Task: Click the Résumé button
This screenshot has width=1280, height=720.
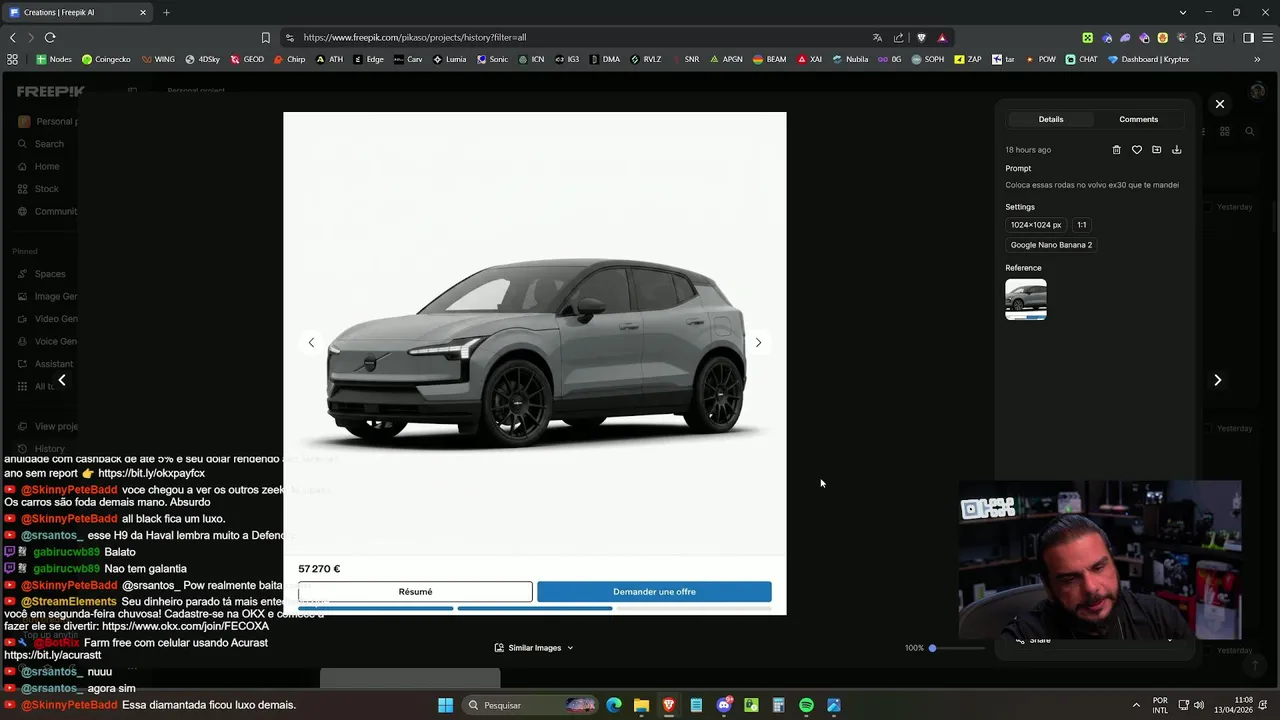Action: point(415,592)
